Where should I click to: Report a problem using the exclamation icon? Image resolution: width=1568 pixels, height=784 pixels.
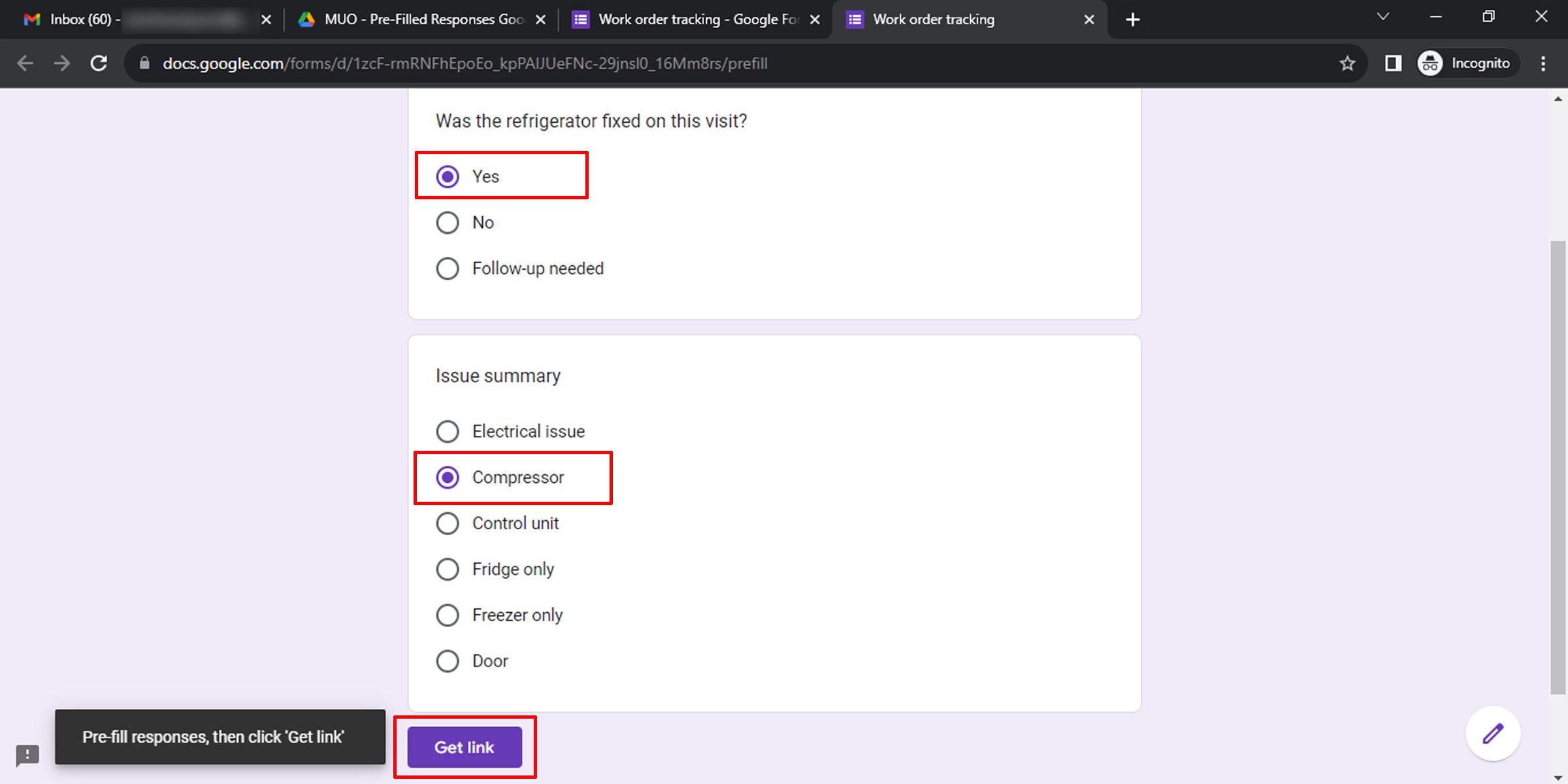click(27, 755)
